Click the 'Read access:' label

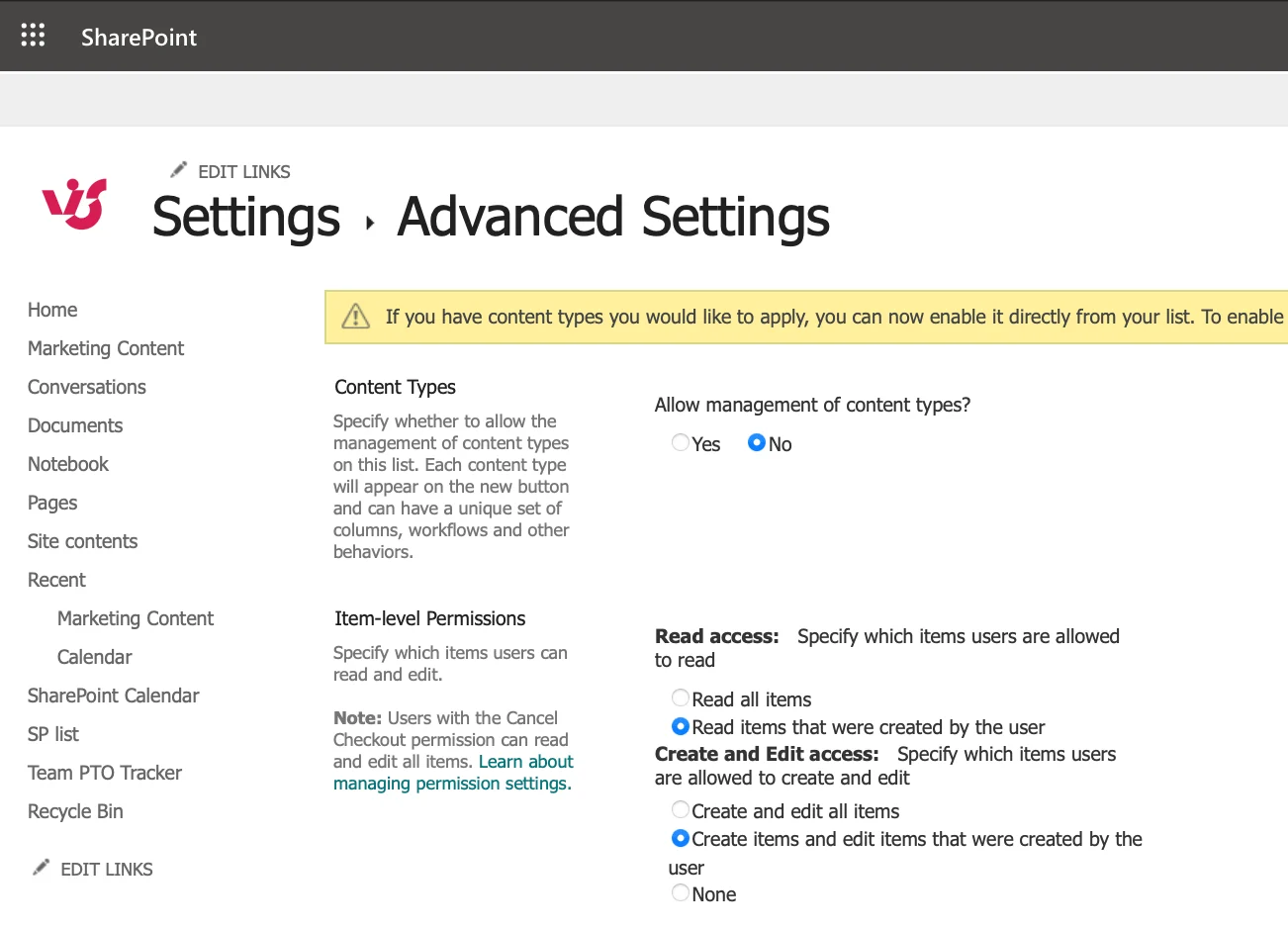tap(717, 636)
